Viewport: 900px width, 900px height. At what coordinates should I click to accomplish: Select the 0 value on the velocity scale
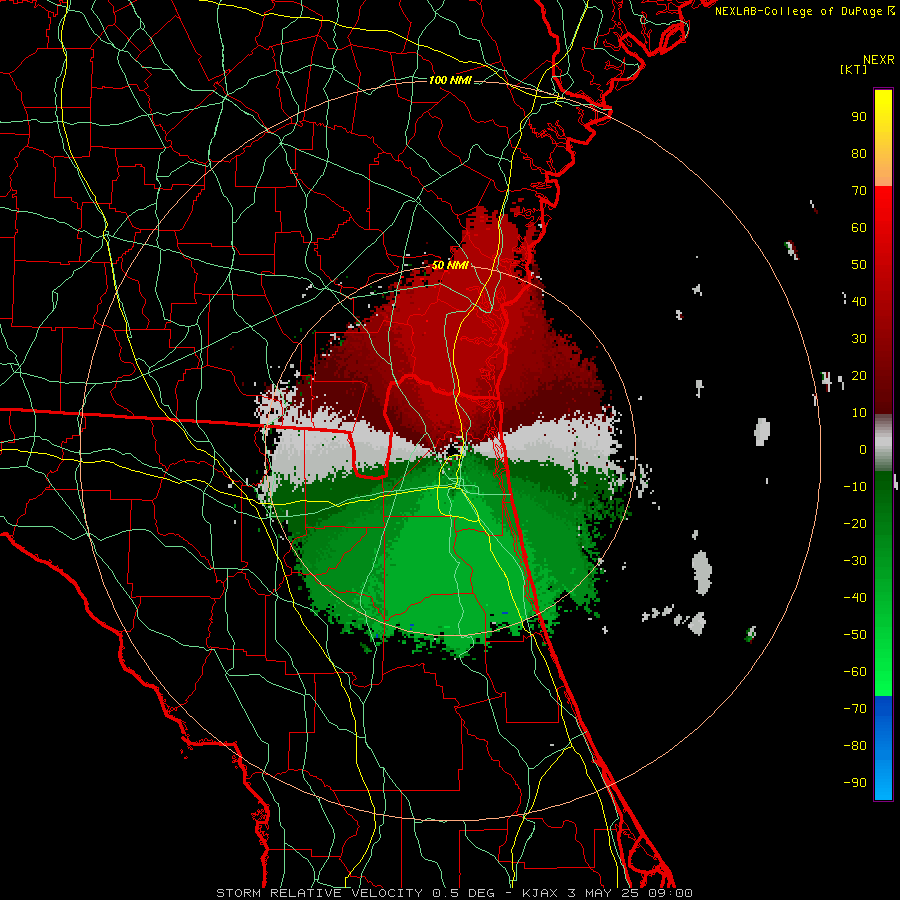click(863, 449)
